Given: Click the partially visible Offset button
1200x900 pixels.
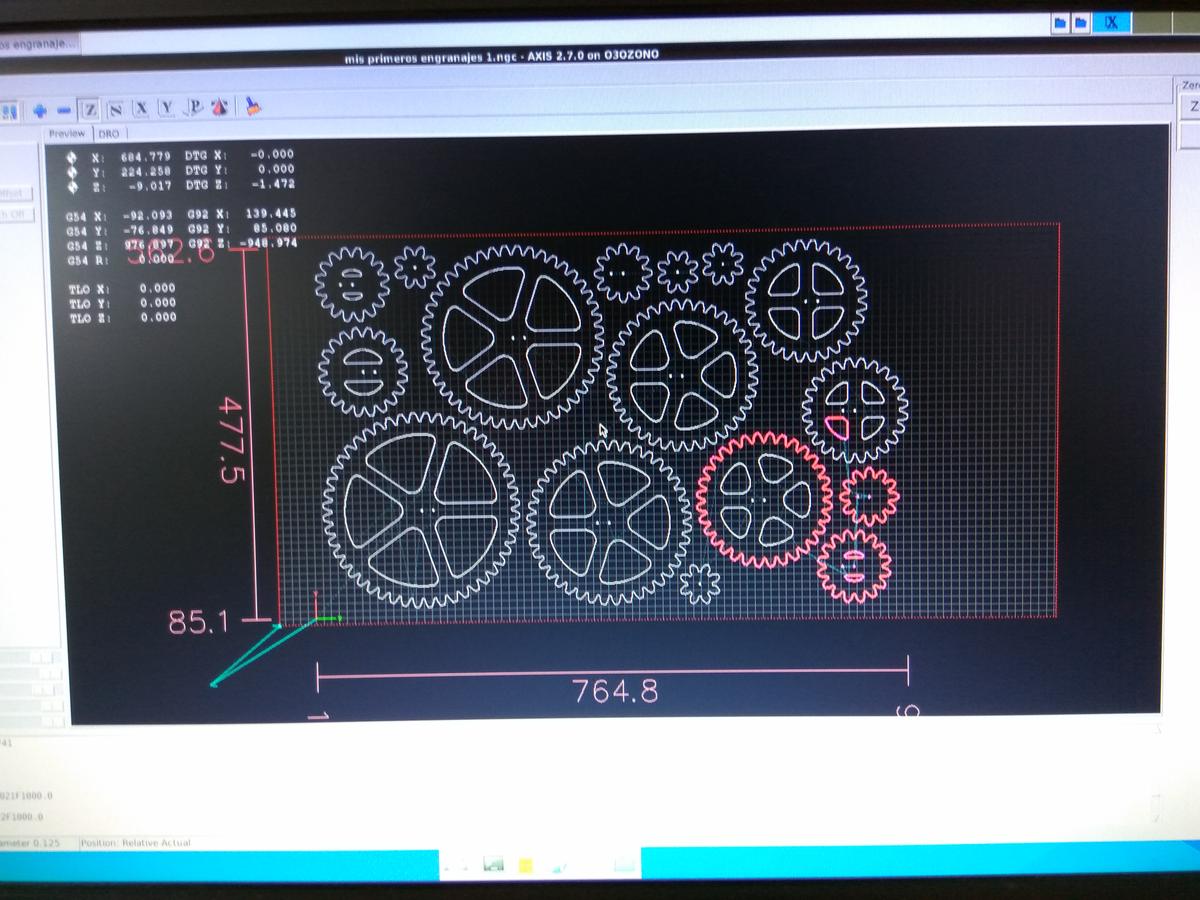Looking at the screenshot, I should tap(17, 193).
